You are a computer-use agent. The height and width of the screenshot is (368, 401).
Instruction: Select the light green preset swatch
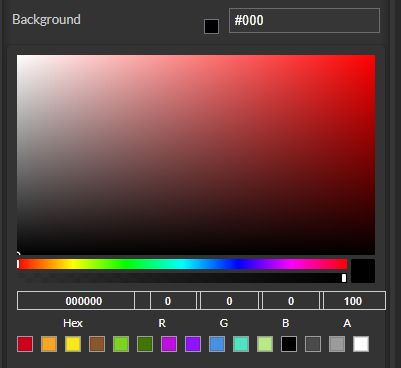pyautogui.click(x=121, y=344)
